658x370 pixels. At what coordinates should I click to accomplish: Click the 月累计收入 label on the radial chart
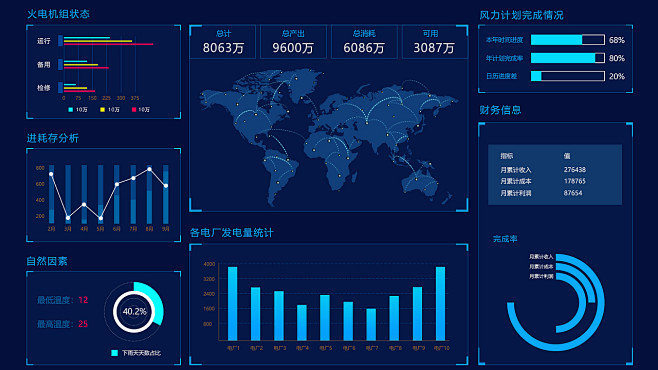[541, 256]
